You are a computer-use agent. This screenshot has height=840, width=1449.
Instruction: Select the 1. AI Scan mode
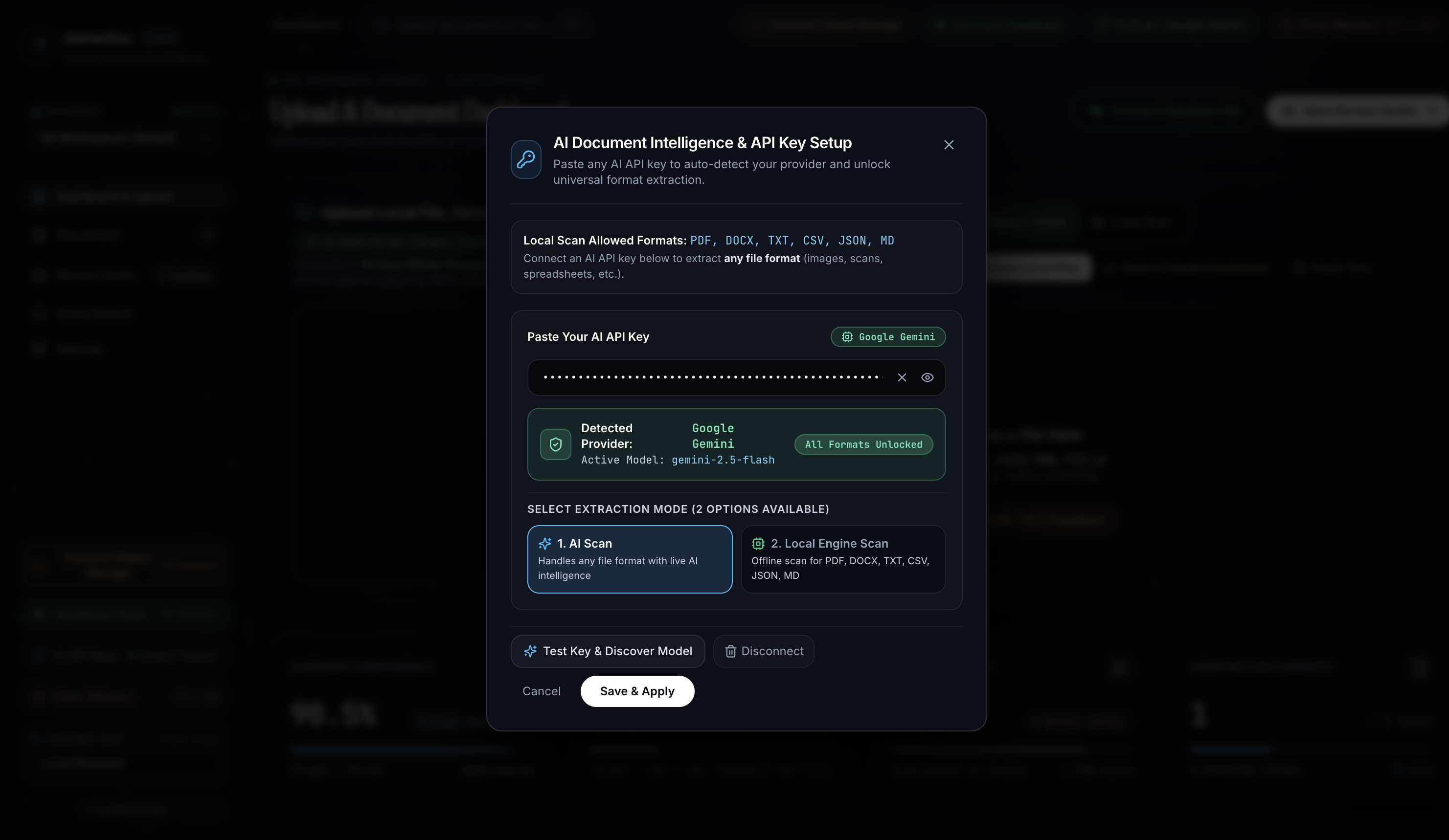630,559
